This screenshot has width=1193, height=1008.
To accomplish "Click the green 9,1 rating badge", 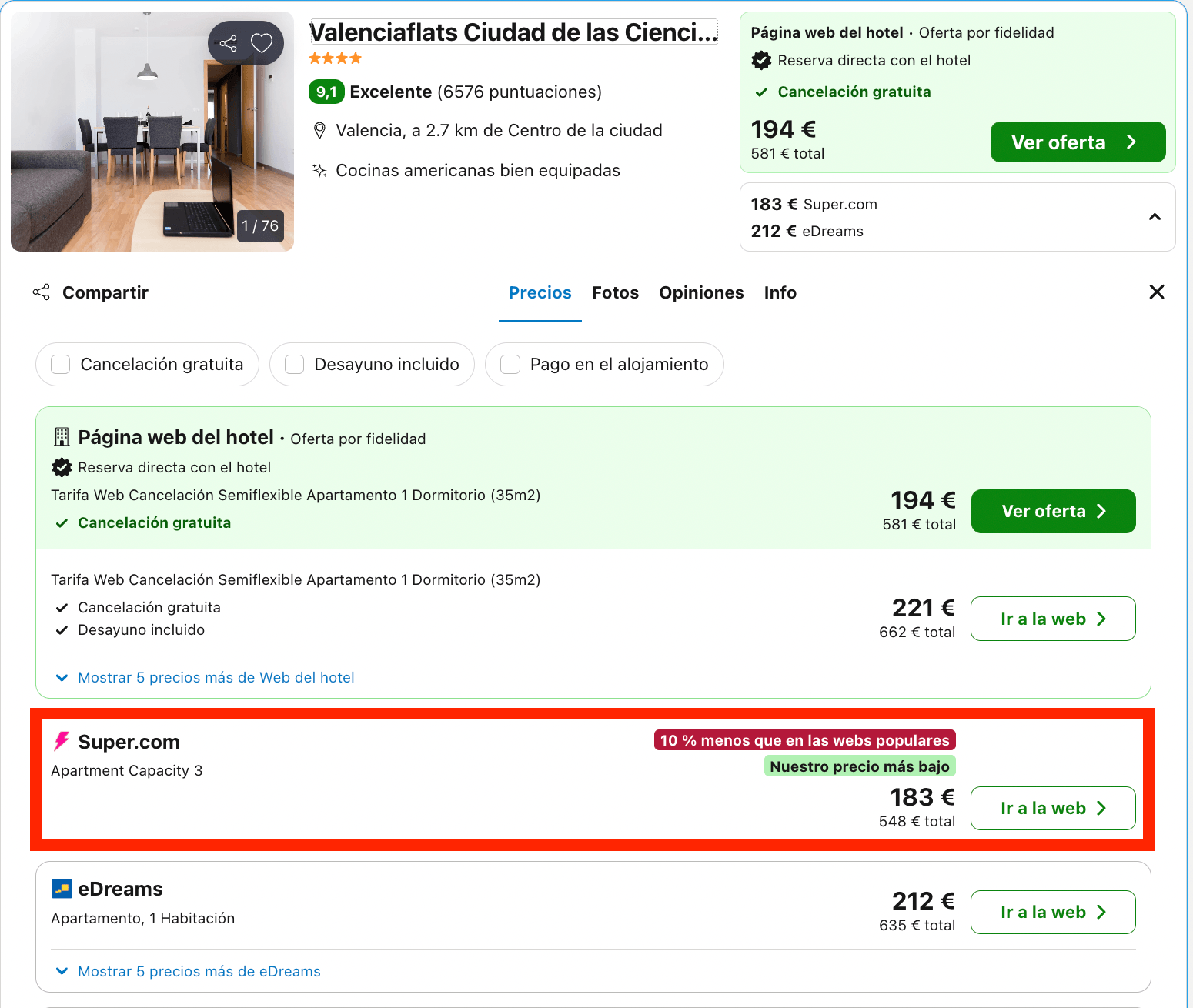I will tap(326, 92).
